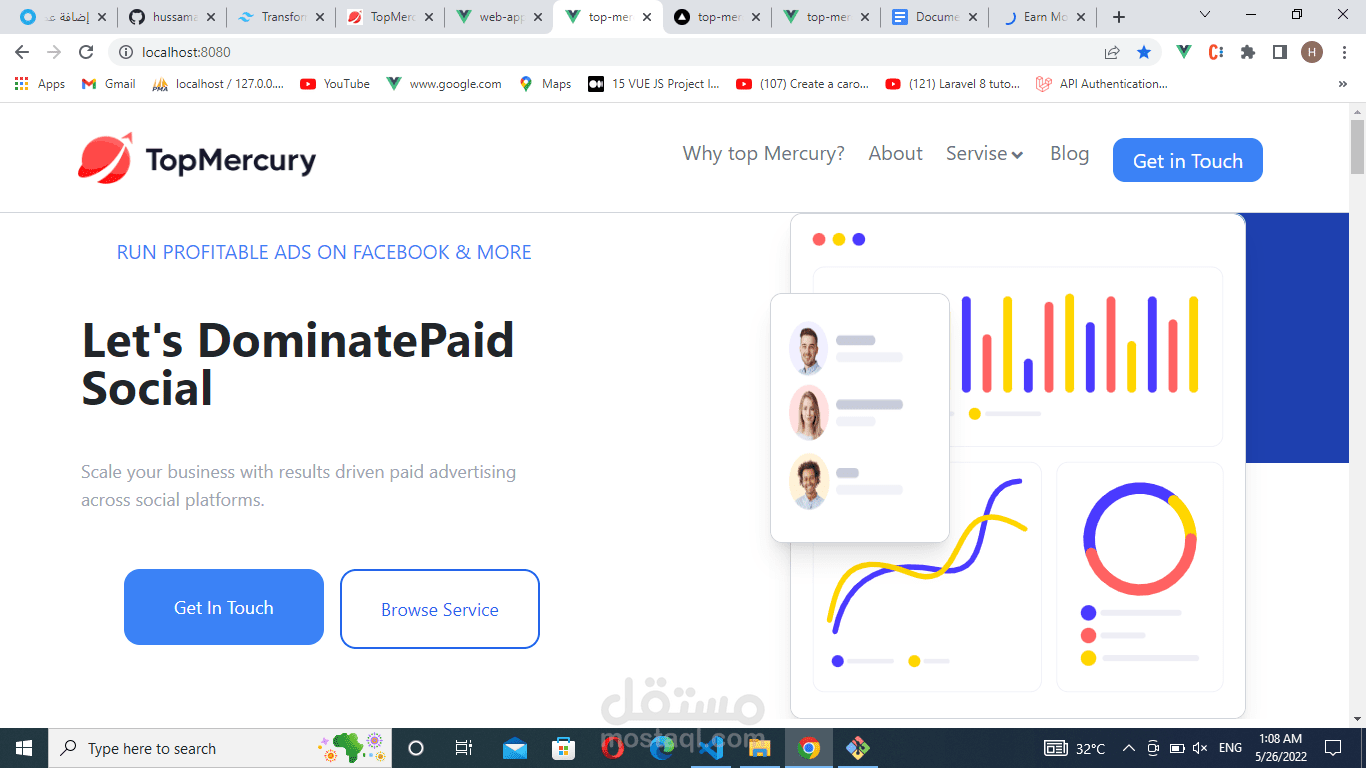Screen dimensions: 1366x768
Task: Open the 1:08 AM clock calendar
Action: [x=1280, y=748]
